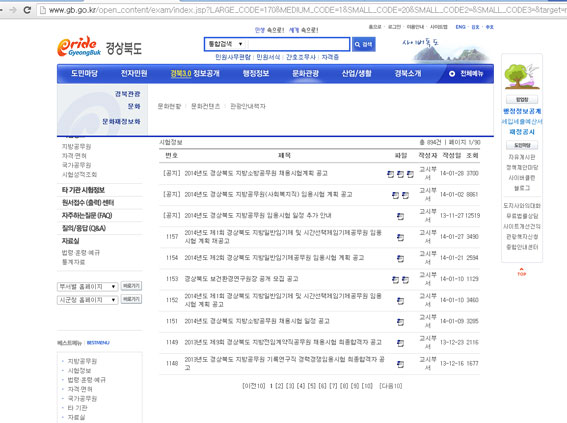
Task: Open the 문화관광 main menu
Action: pos(306,74)
